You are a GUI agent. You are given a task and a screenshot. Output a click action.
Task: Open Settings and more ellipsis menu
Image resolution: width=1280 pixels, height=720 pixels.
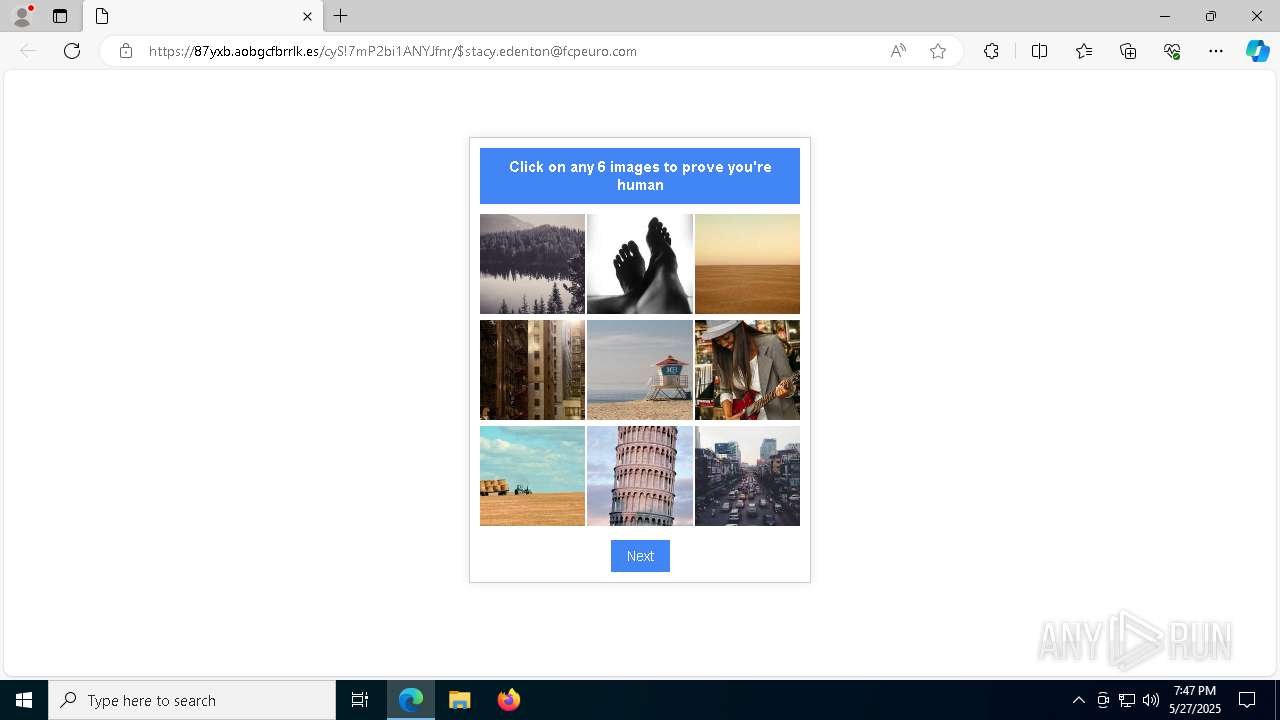[1216, 51]
